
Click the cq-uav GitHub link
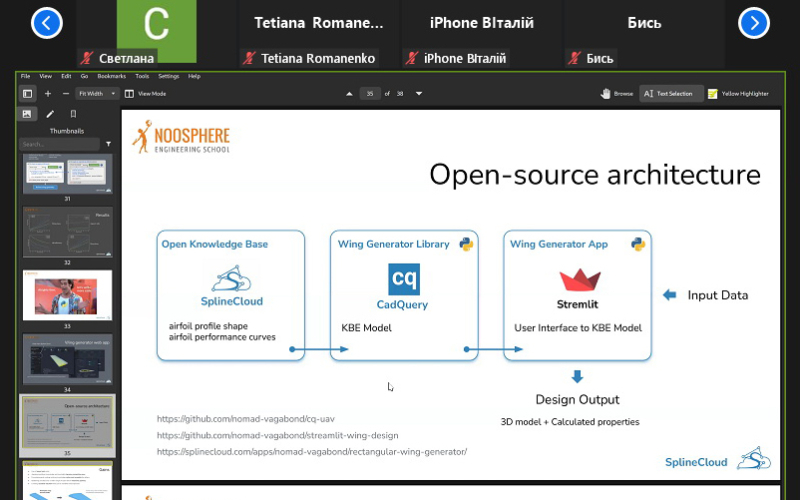245,419
